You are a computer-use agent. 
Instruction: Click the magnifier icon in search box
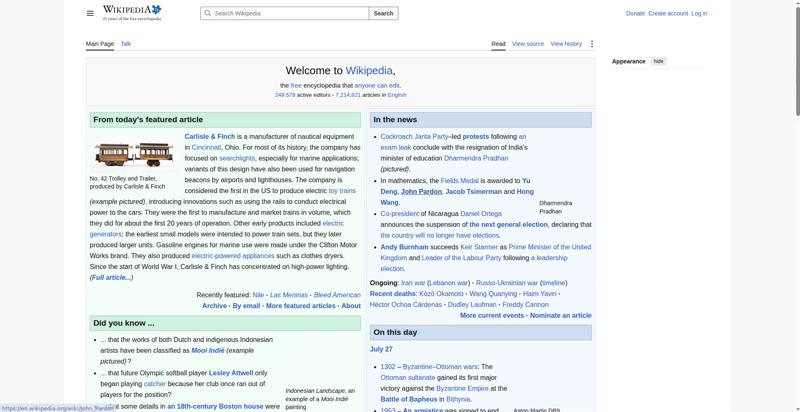click(x=208, y=13)
